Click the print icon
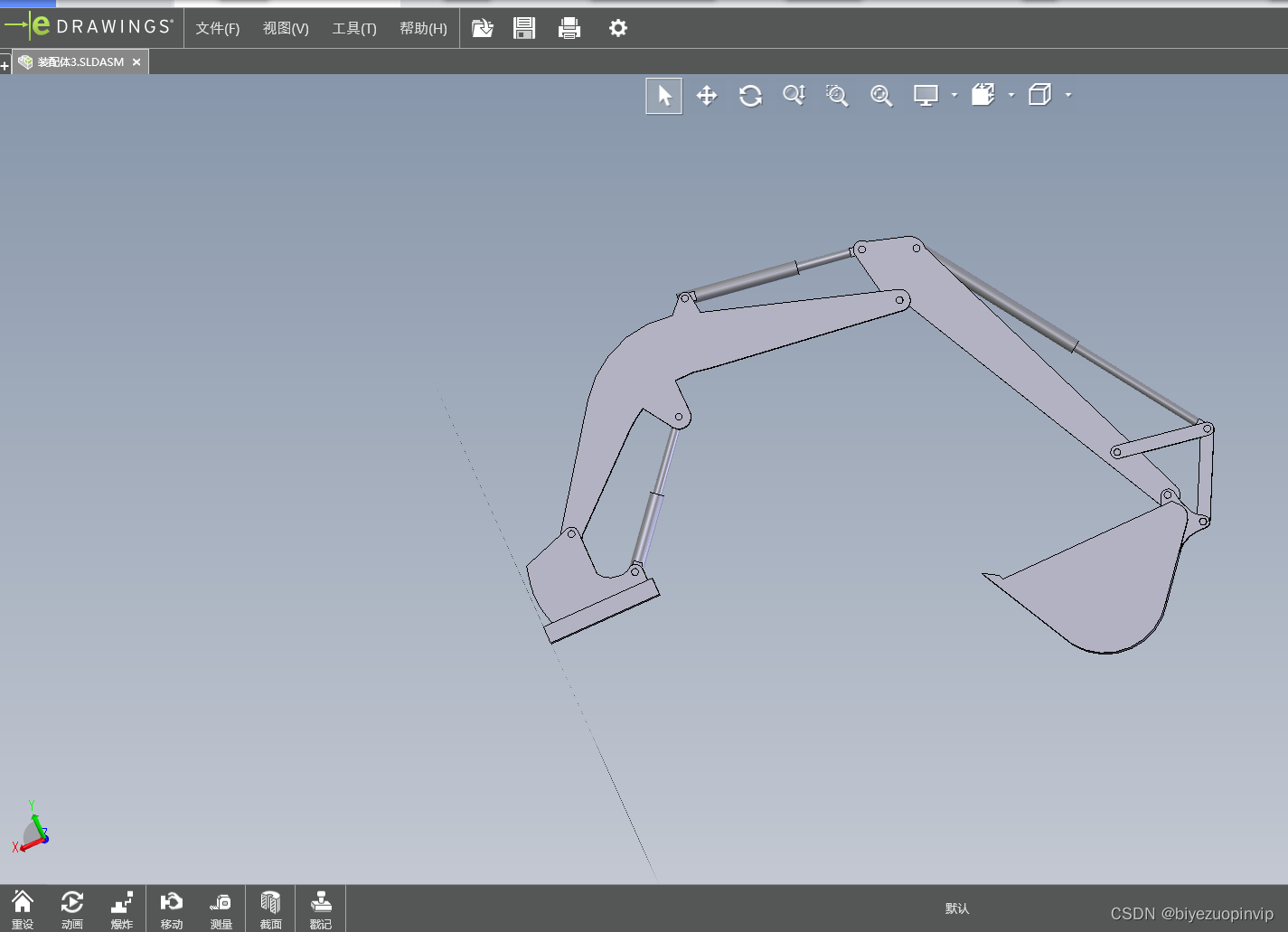The height and width of the screenshot is (932, 1288). (x=569, y=28)
